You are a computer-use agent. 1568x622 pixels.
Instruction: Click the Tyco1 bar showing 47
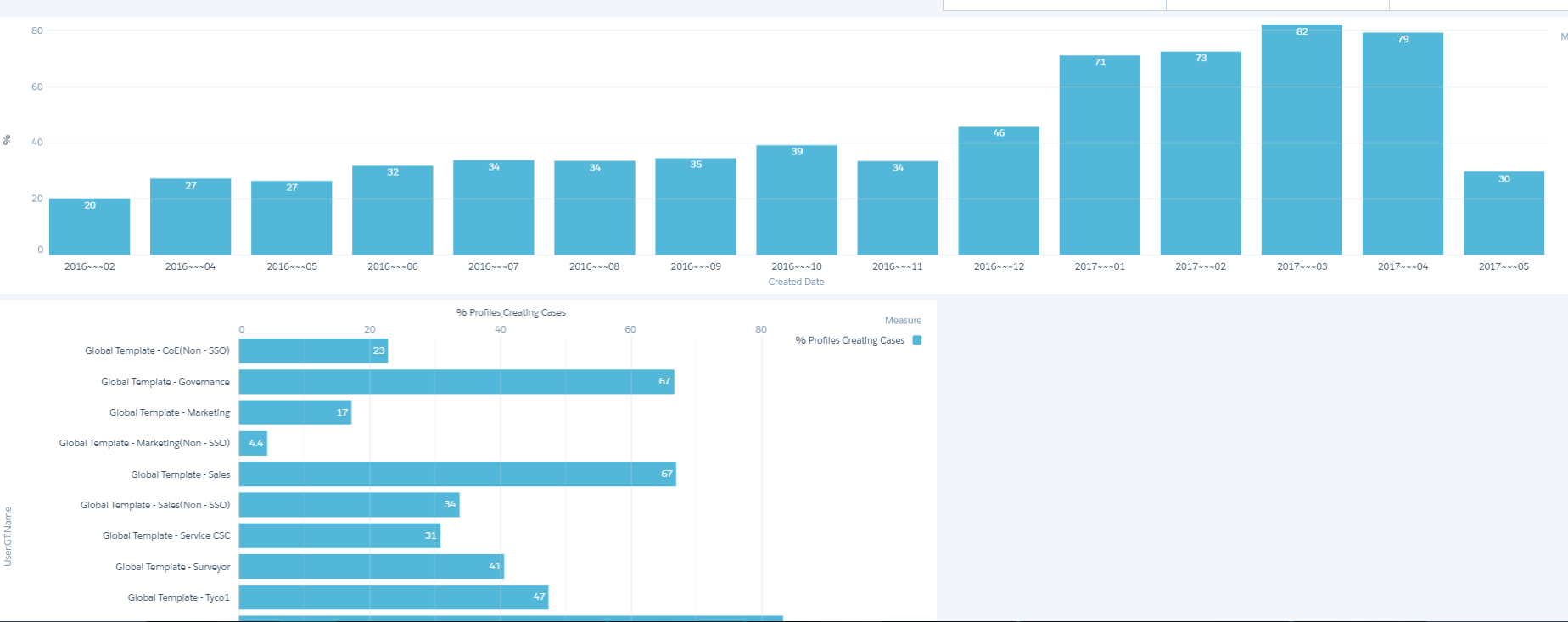click(394, 597)
